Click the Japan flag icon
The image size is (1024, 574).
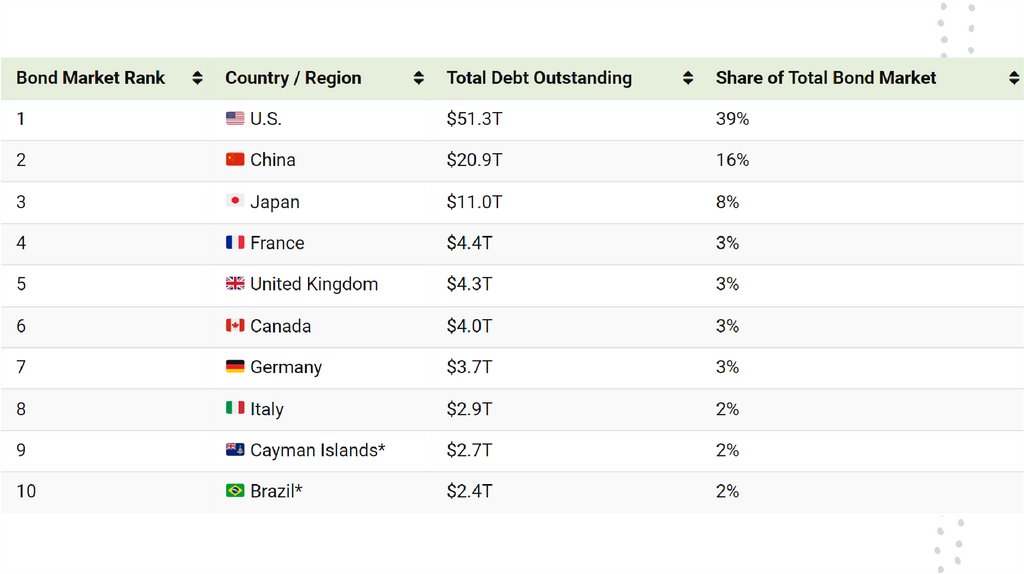[x=235, y=201]
